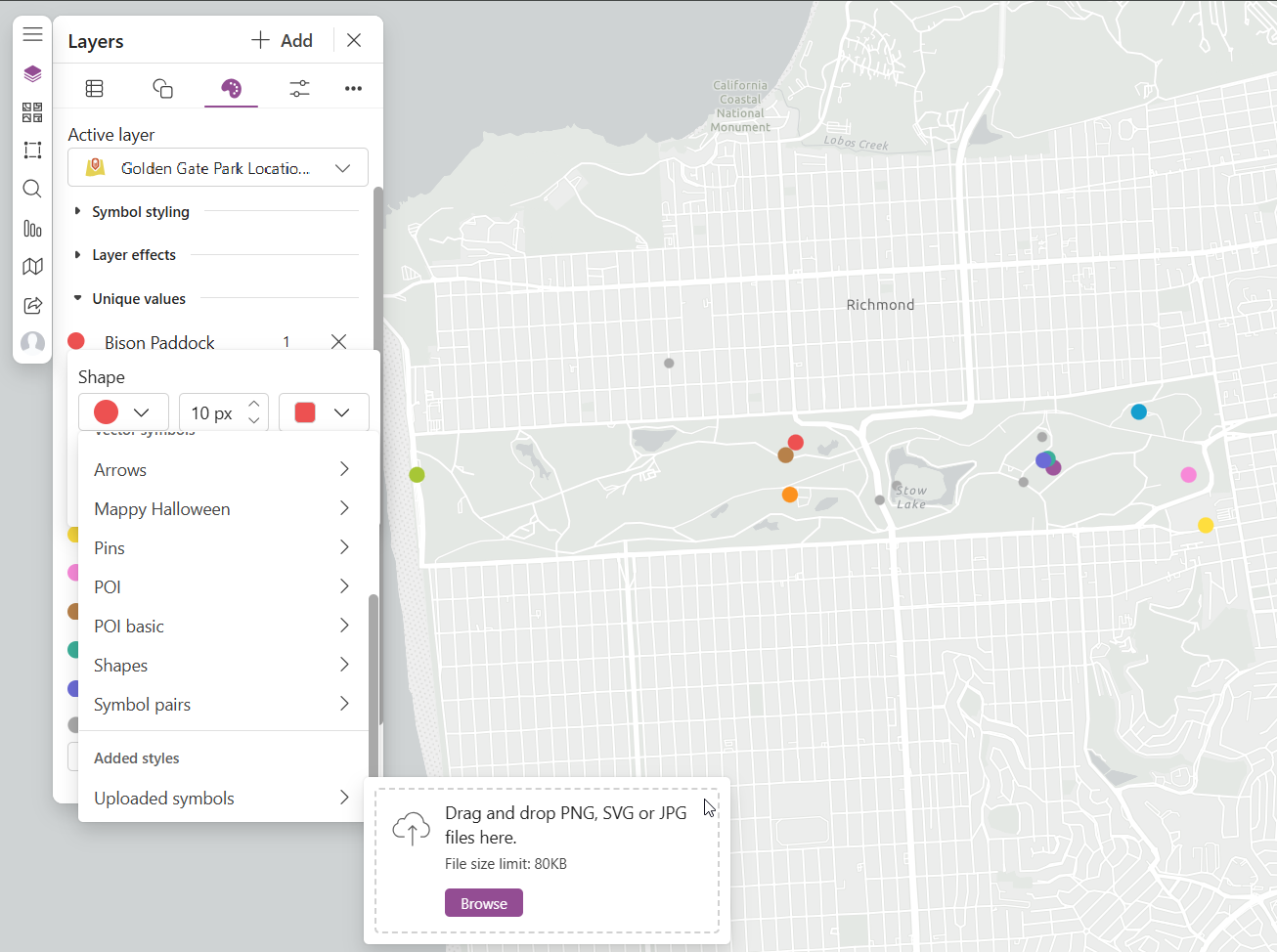Viewport: 1277px width, 952px height.
Task: Click the Layers stack icon in sidebar
Action: pos(32,73)
